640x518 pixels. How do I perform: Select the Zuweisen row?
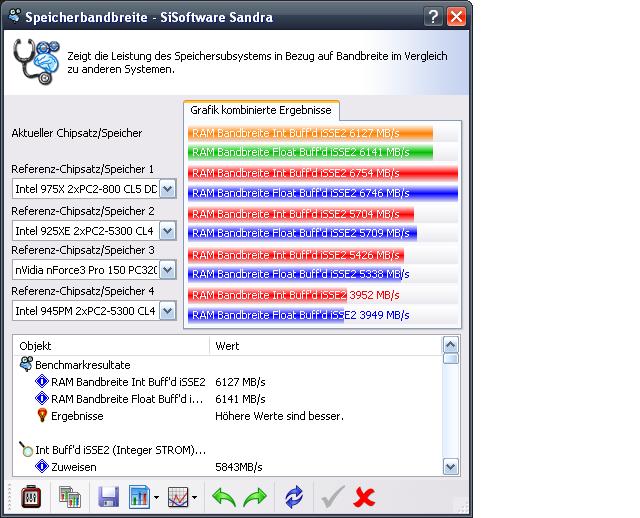click(x=74, y=467)
